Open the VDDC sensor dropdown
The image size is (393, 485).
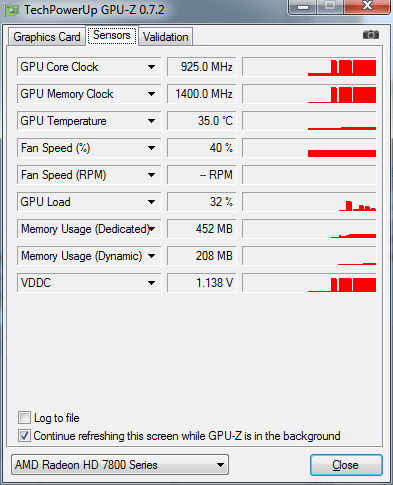(x=151, y=283)
